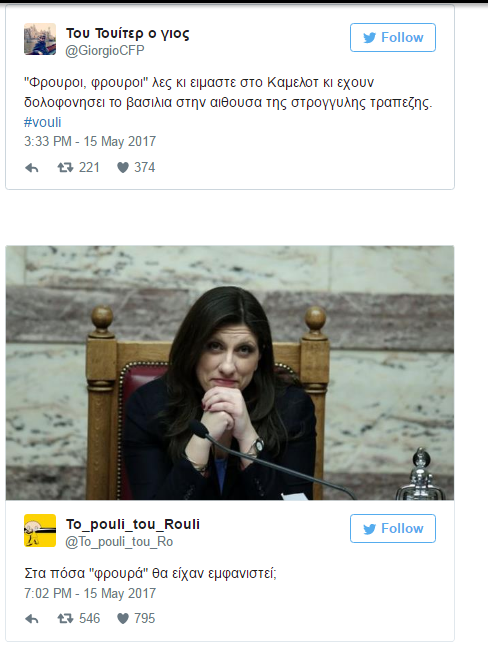488x656 pixels.
Task: Open the @To_pouli_tou_Ro handle link
Action: click(119, 542)
